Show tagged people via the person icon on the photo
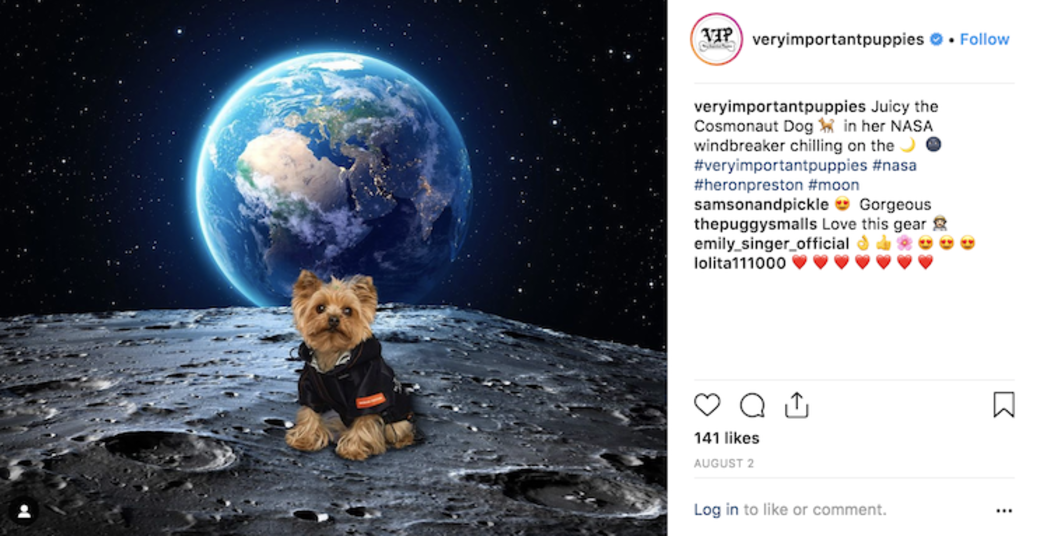 25,511
